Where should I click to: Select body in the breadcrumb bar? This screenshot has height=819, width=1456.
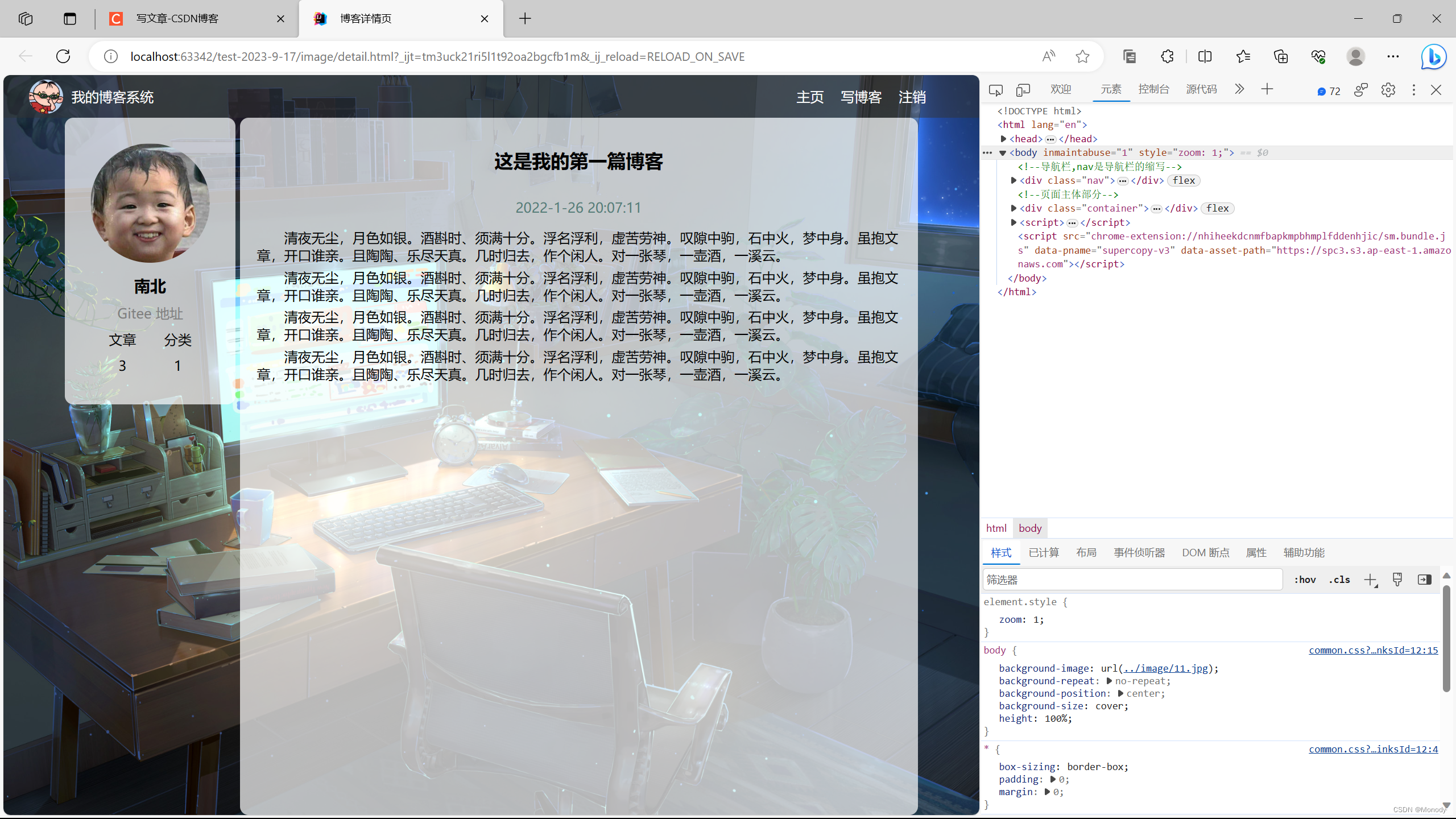tap(1030, 528)
